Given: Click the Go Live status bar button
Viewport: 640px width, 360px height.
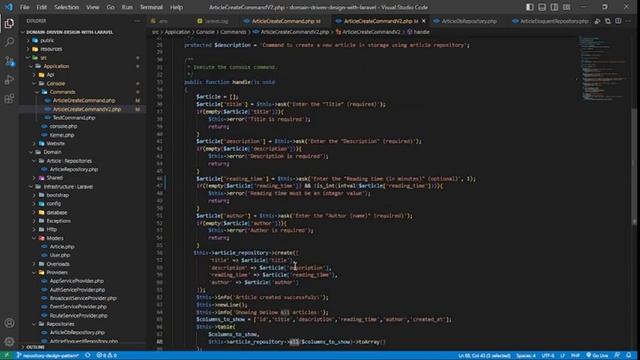Looking at the screenshot, I should coord(597,356).
